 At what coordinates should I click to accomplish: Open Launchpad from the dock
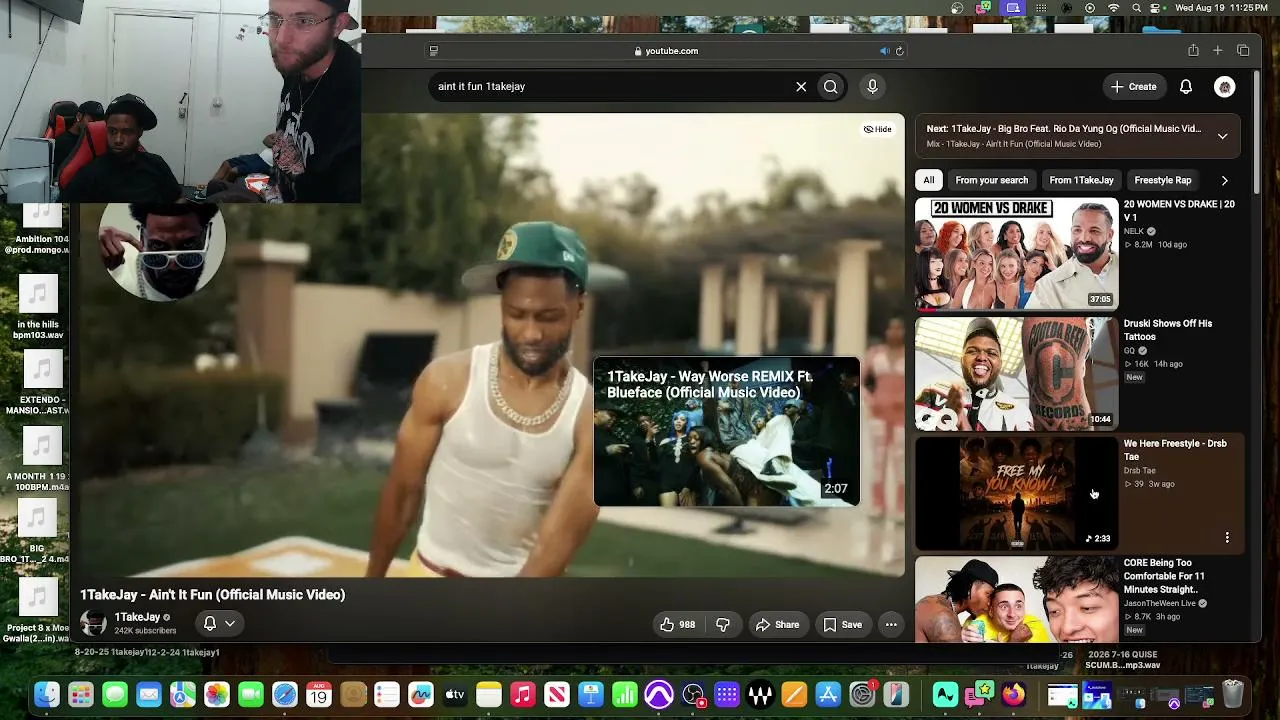(x=81, y=694)
